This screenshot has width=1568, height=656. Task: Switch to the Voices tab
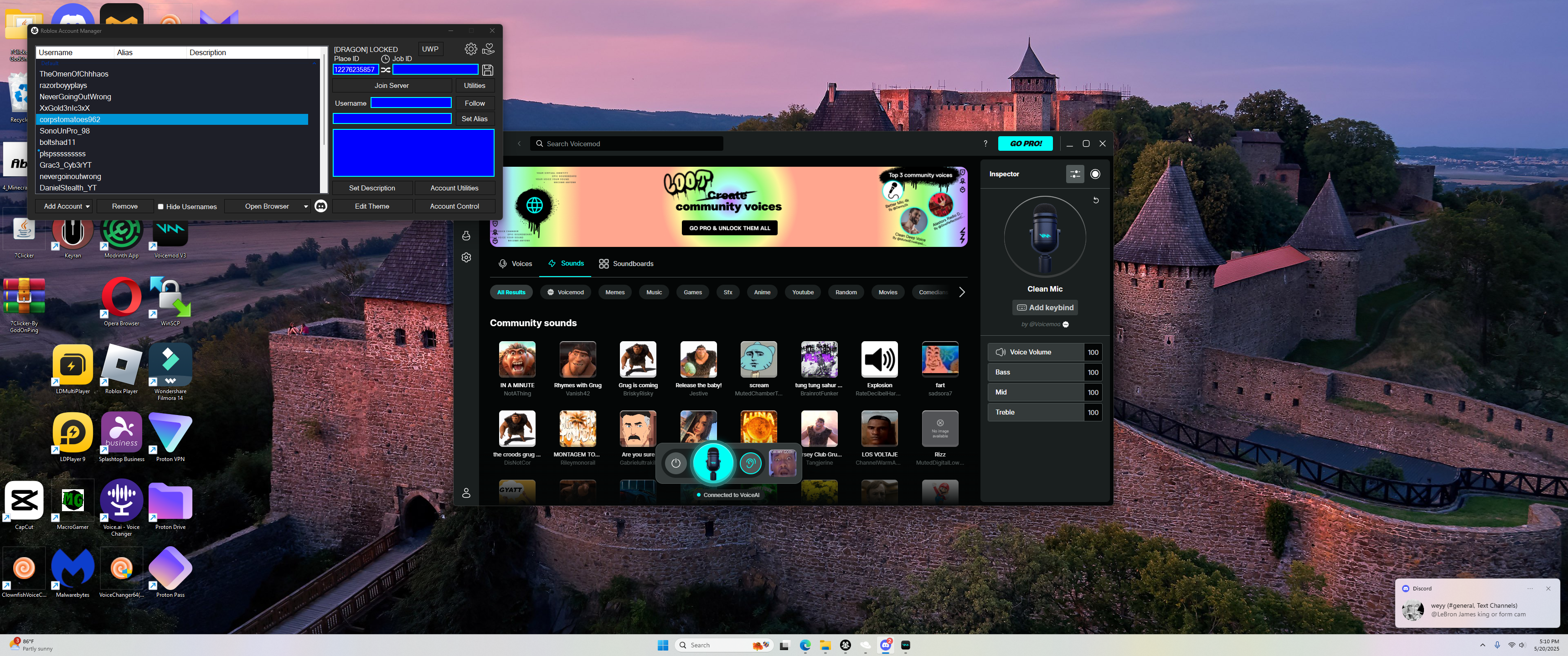point(515,263)
